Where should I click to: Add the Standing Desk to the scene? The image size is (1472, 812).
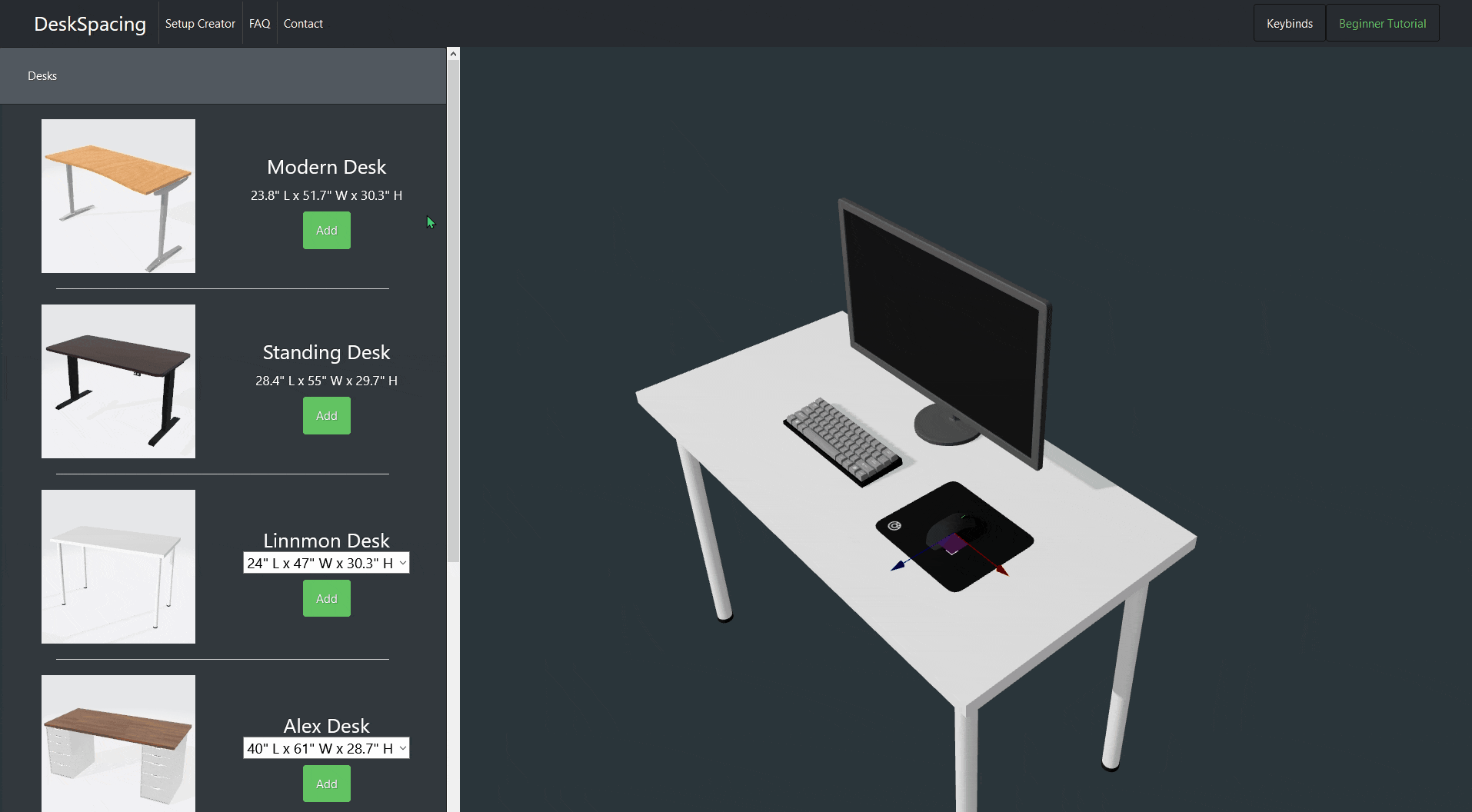[326, 415]
